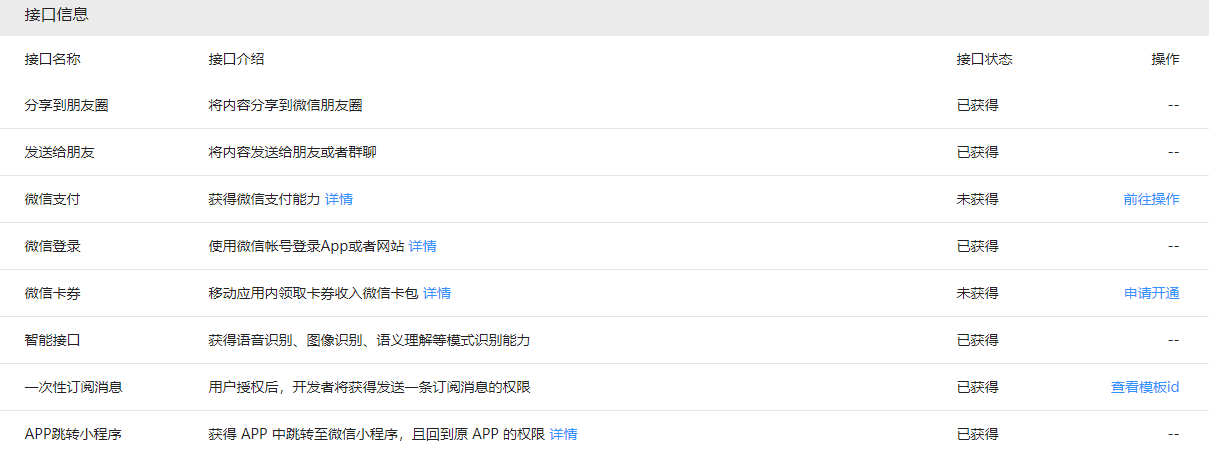Viewport: 1209px width, 454px height.
Task: Click description 移动应用内领取卡券收入微信卡包
Action: [x=313, y=293]
